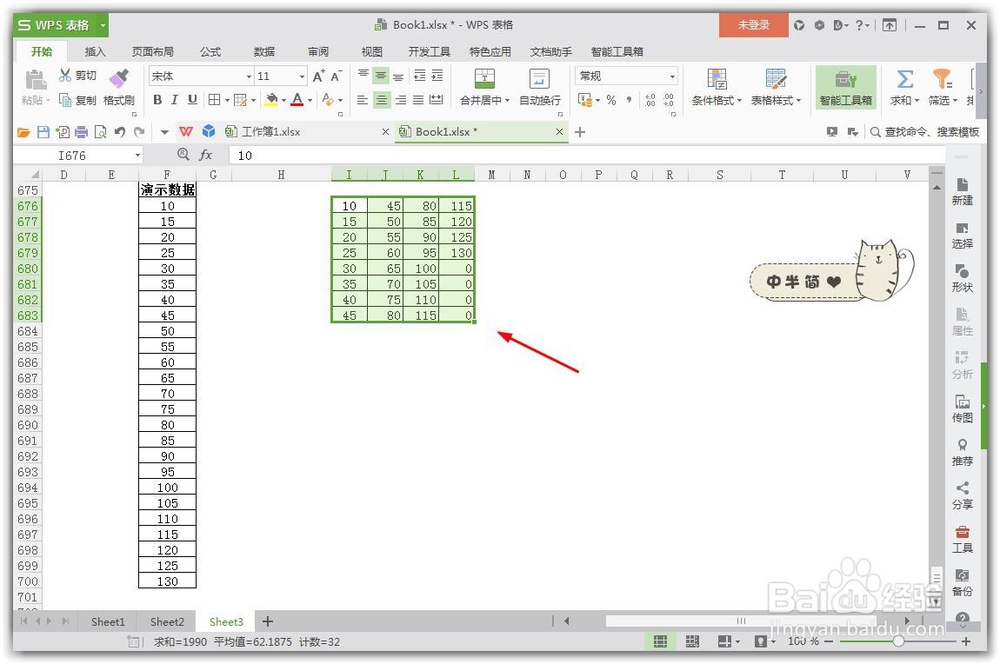Click the Copy (复制) button
This screenshot has height=664, width=1000.
(x=77, y=100)
